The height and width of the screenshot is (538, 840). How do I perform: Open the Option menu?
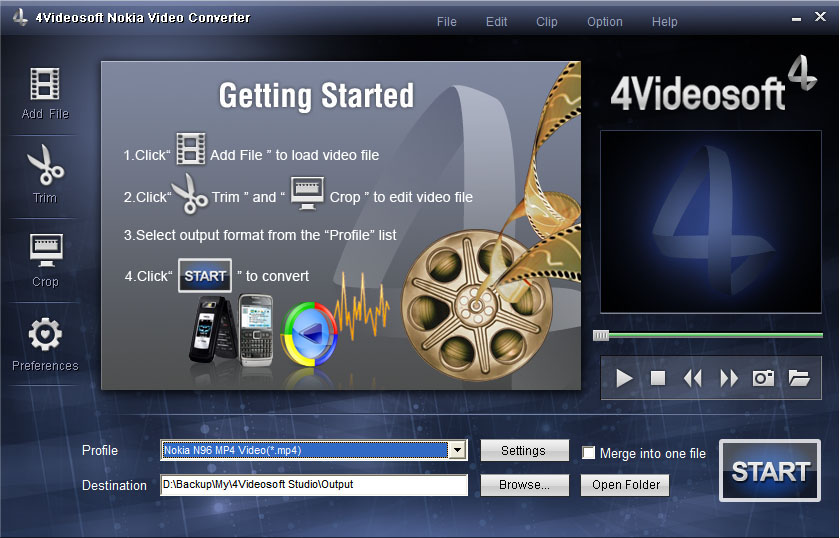tap(605, 22)
